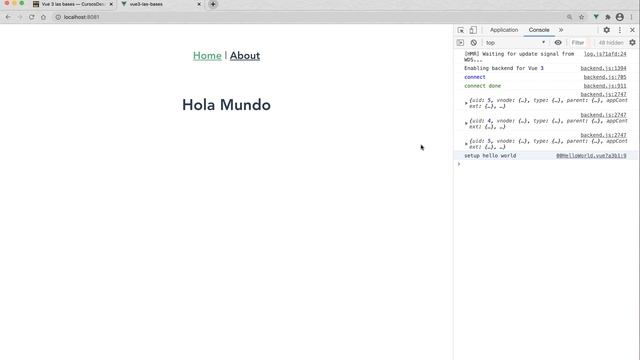
Task: Open new browser tab
Action: [x=213, y=4]
